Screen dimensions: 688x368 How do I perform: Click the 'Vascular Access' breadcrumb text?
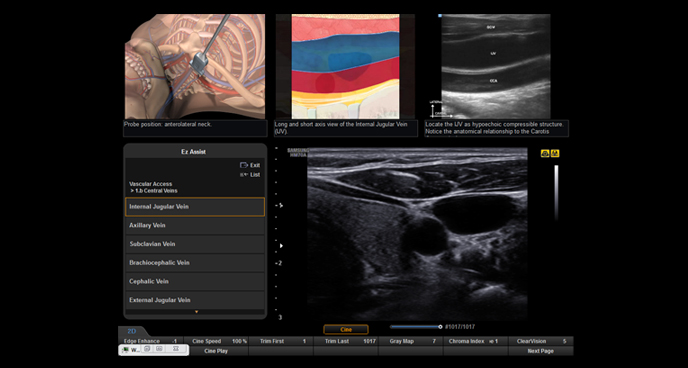(150, 184)
